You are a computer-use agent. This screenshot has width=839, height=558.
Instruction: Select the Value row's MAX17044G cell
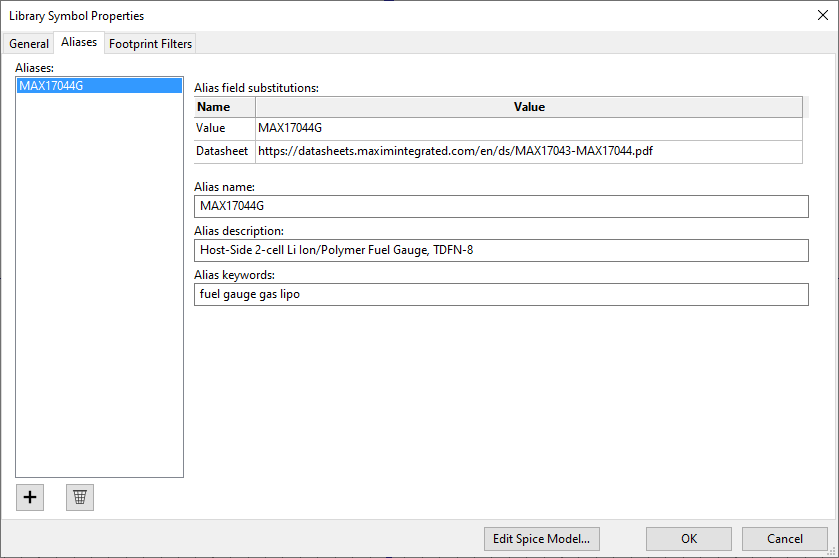528,128
